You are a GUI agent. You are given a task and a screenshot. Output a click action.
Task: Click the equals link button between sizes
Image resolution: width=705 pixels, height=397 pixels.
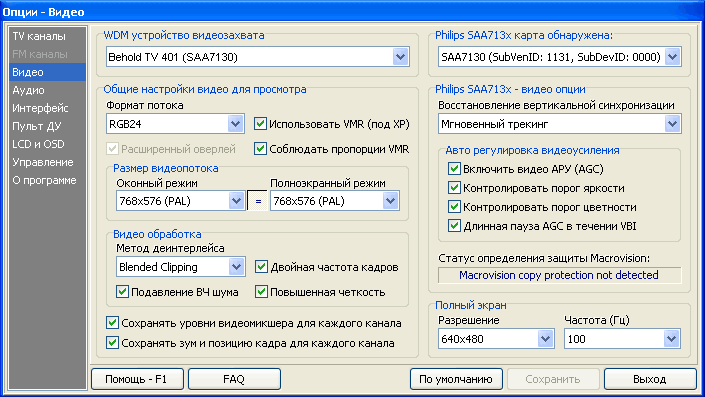(x=258, y=201)
